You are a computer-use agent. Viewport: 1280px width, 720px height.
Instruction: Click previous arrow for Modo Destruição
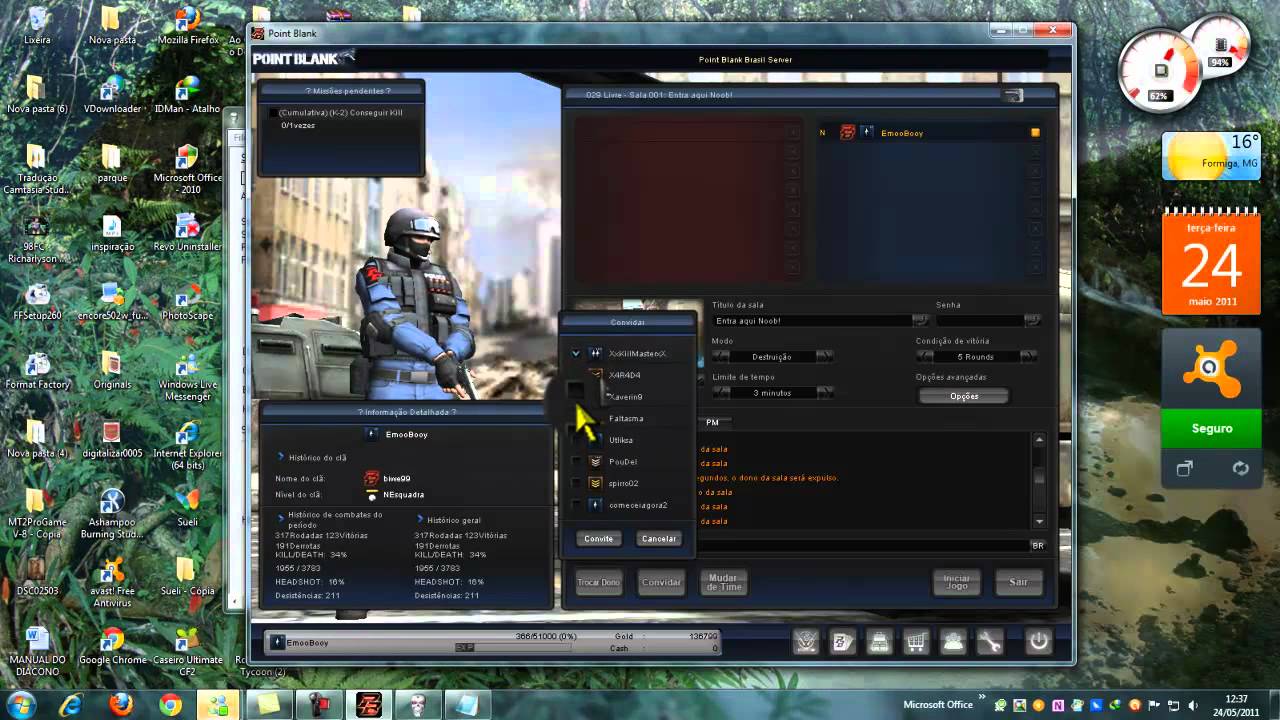(720, 356)
